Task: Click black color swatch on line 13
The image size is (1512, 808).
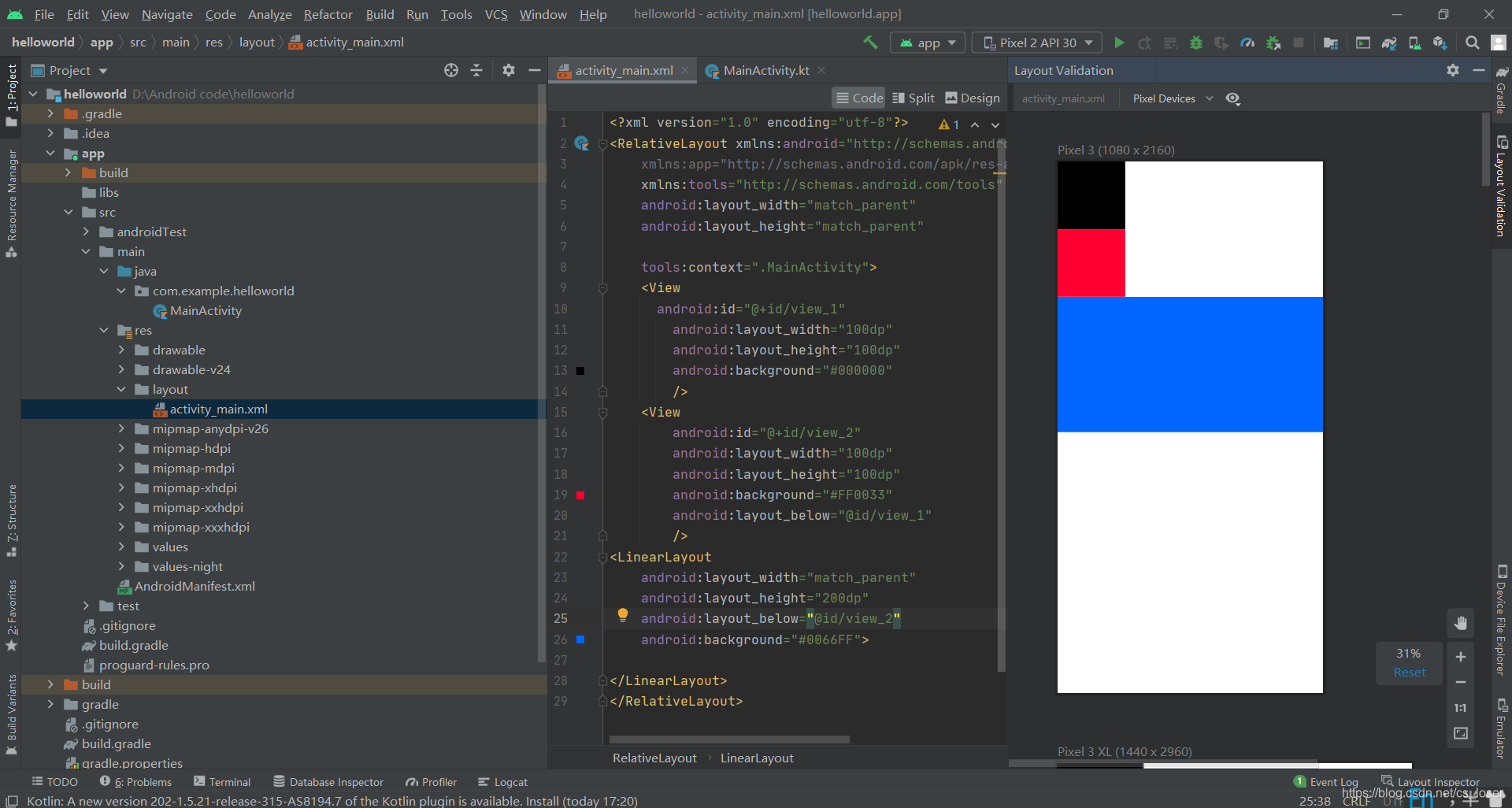Action: 580,371
